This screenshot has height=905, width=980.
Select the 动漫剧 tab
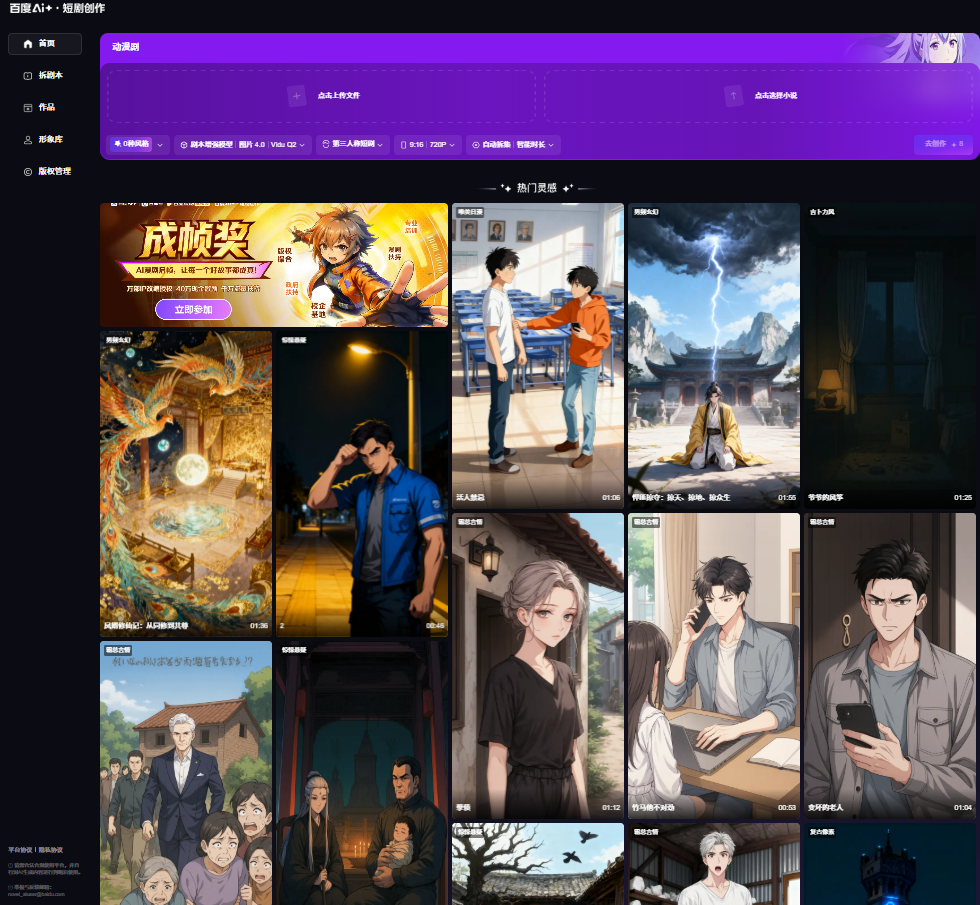click(126, 46)
